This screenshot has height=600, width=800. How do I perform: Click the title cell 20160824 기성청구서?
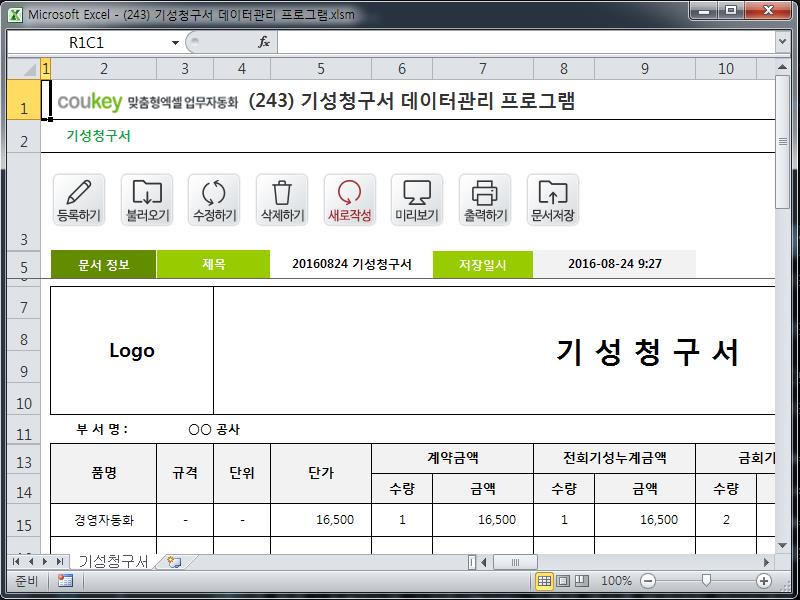pos(352,264)
